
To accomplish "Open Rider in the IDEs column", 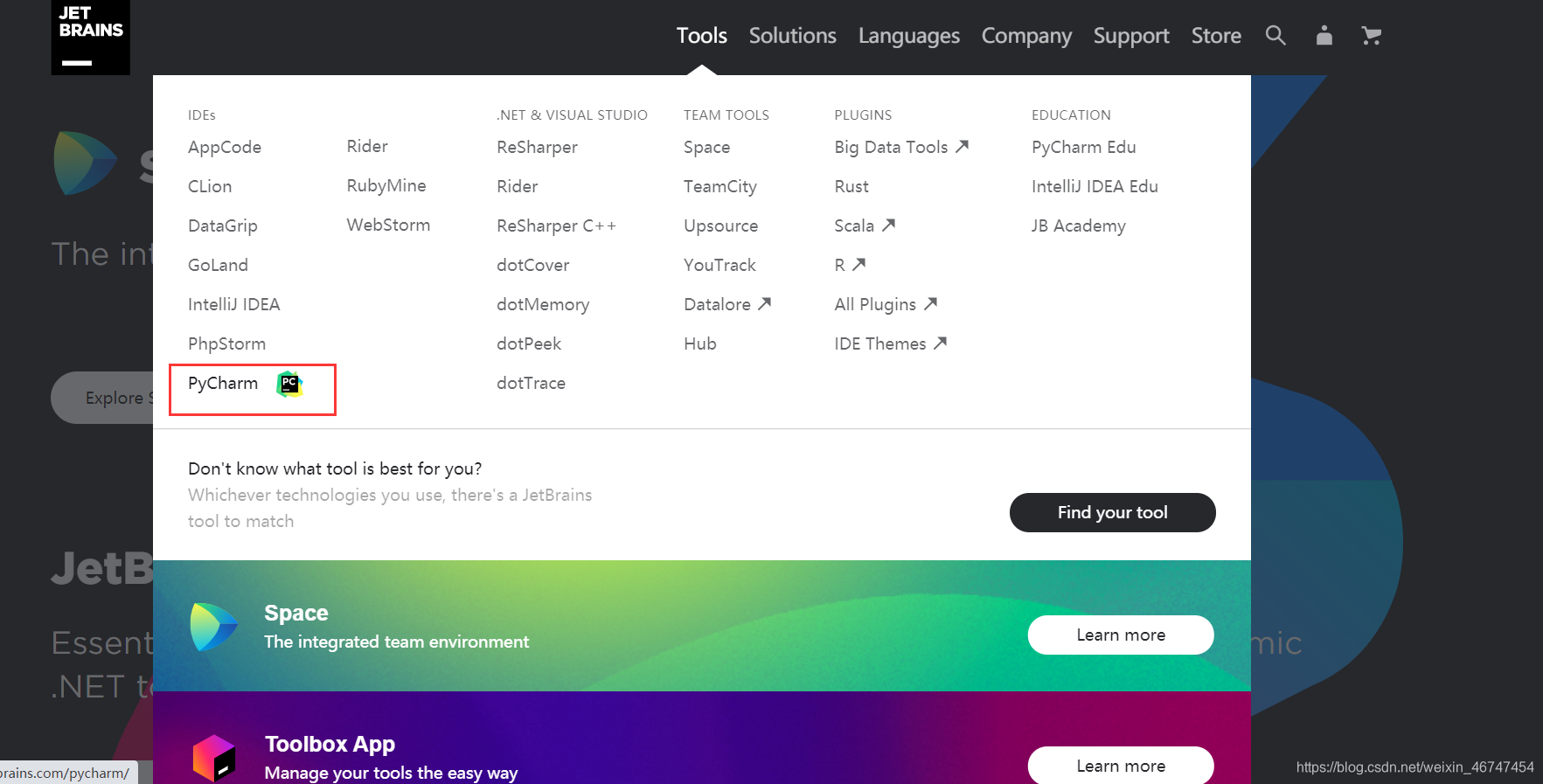I will coord(367,146).
